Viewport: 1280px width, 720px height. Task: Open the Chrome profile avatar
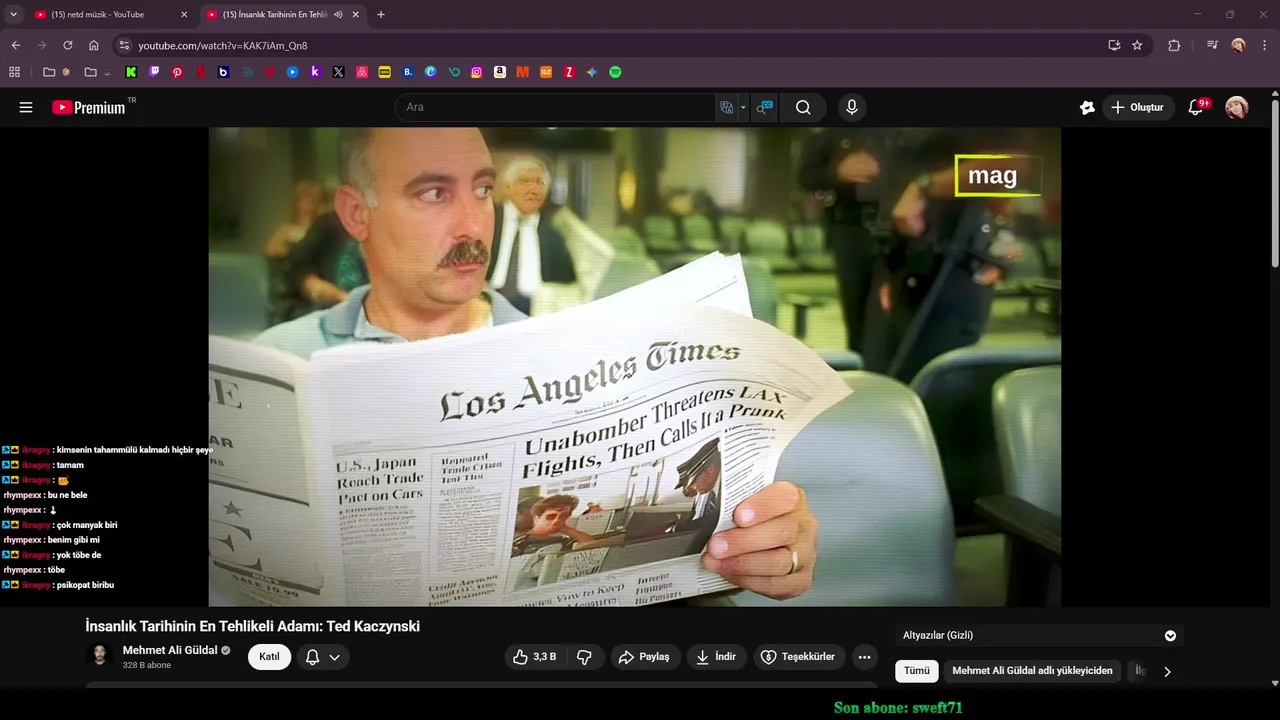pos(1238,45)
